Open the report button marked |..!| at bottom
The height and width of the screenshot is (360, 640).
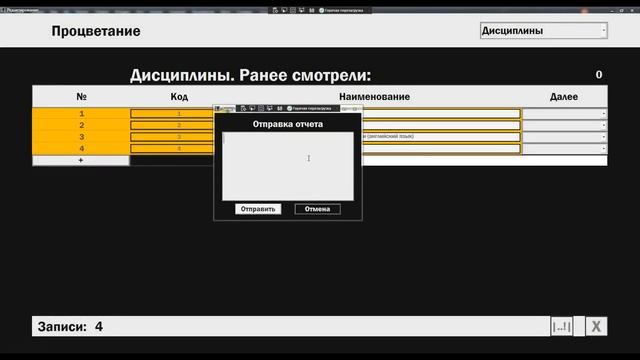[x=561, y=326]
